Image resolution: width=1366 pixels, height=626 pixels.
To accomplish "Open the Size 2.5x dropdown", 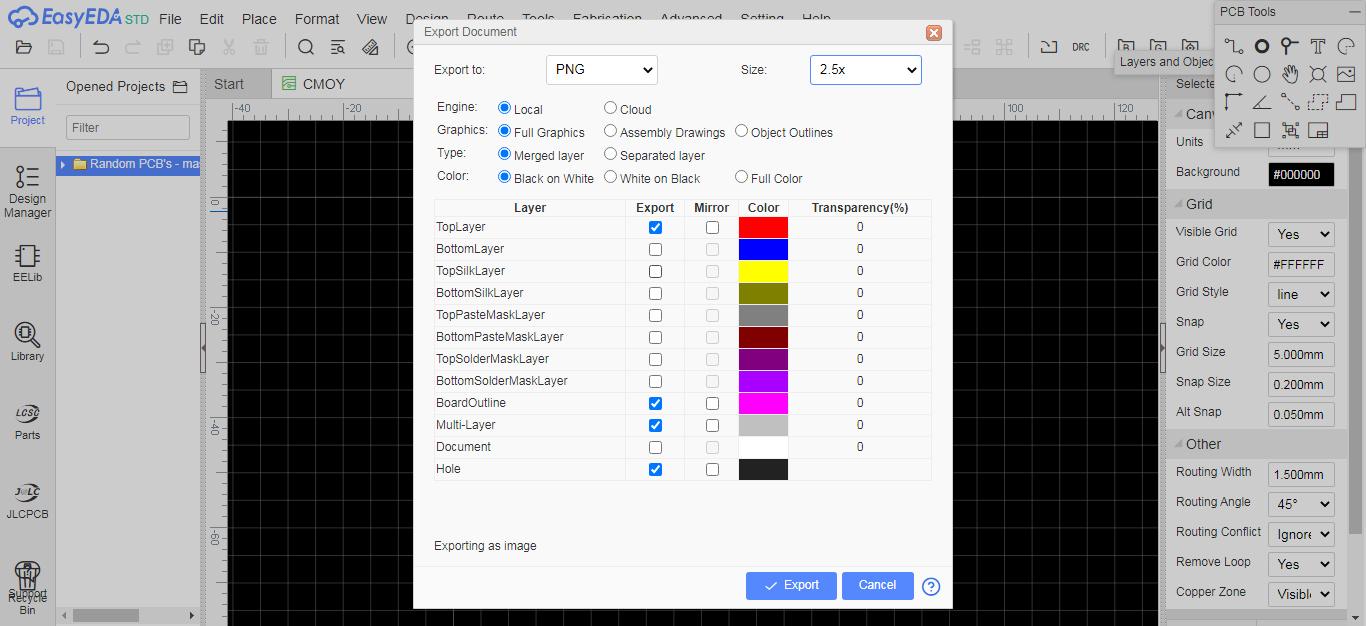I will [x=866, y=70].
